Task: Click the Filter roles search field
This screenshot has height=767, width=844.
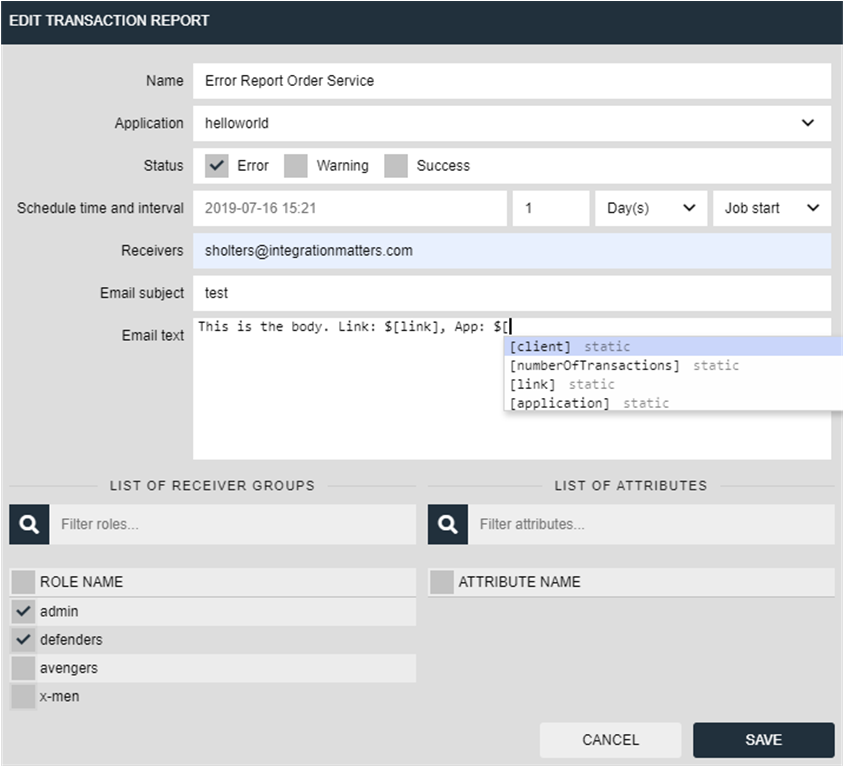Action: click(233, 524)
